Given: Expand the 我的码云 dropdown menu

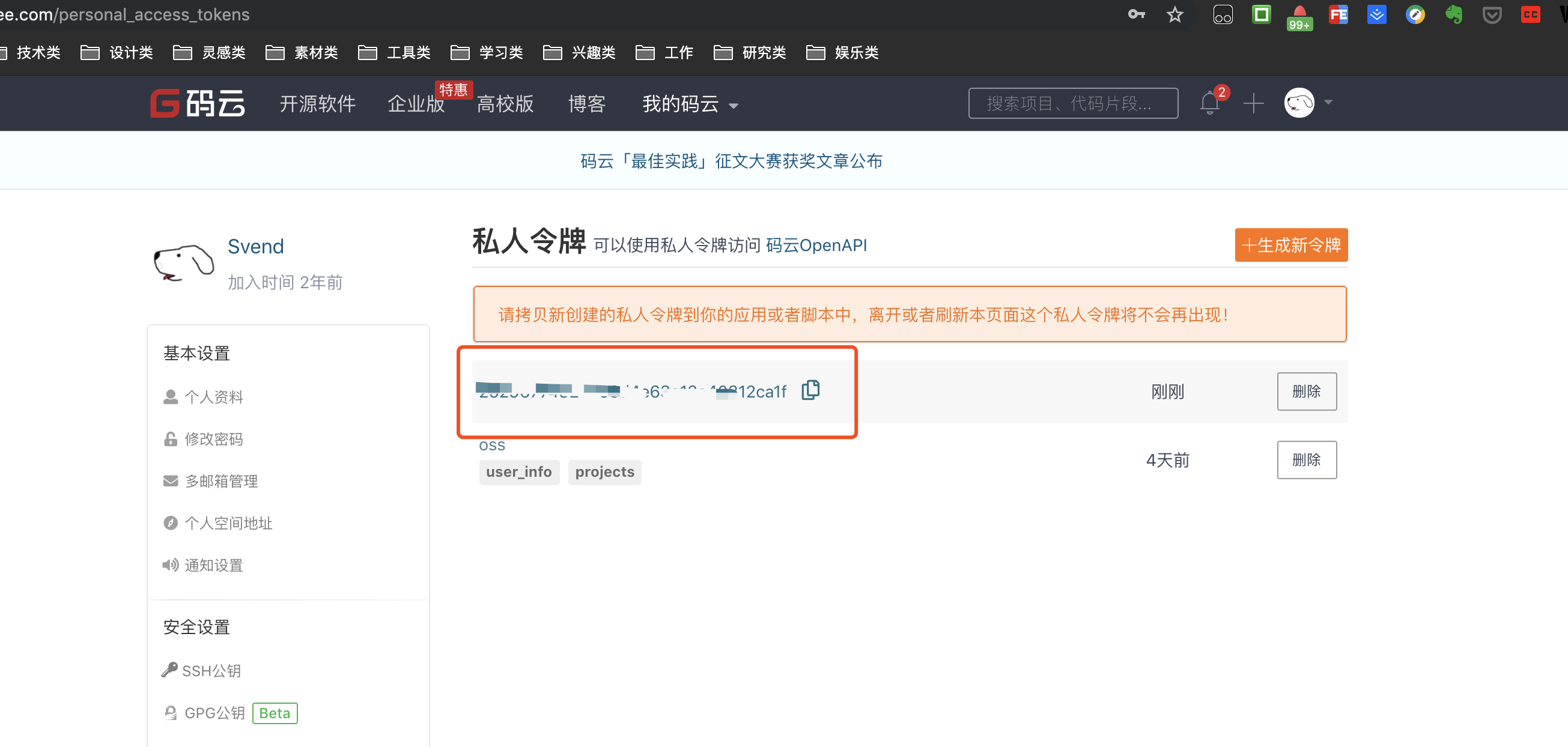Looking at the screenshot, I should click(690, 103).
